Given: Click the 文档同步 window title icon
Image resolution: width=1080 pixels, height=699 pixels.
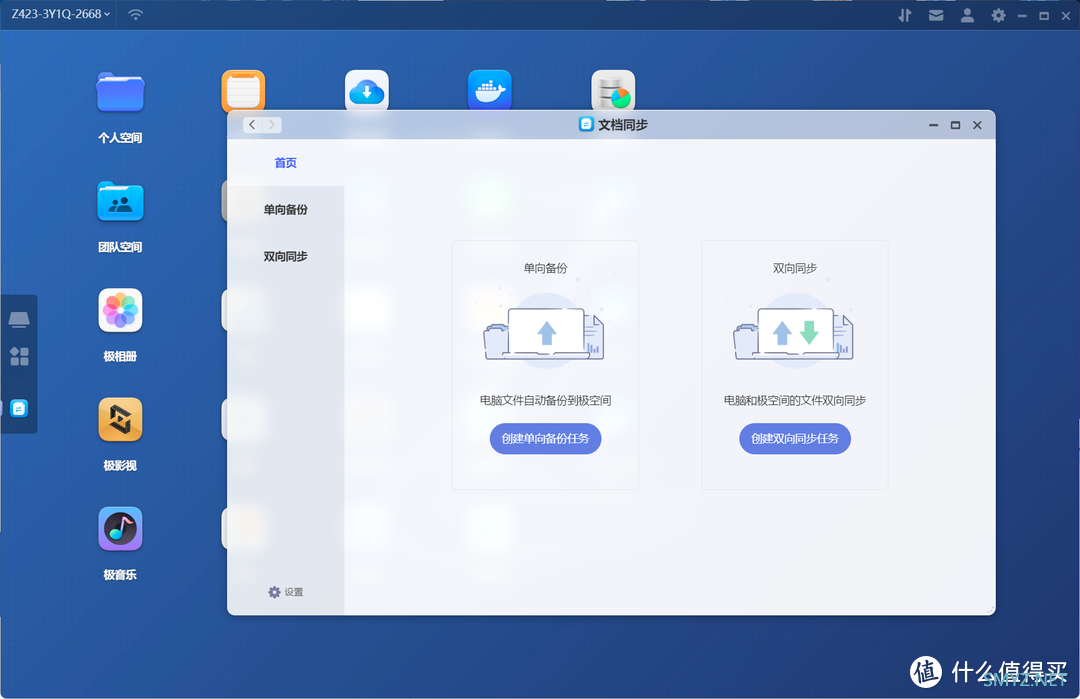Looking at the screenshot, I should 586,125.
